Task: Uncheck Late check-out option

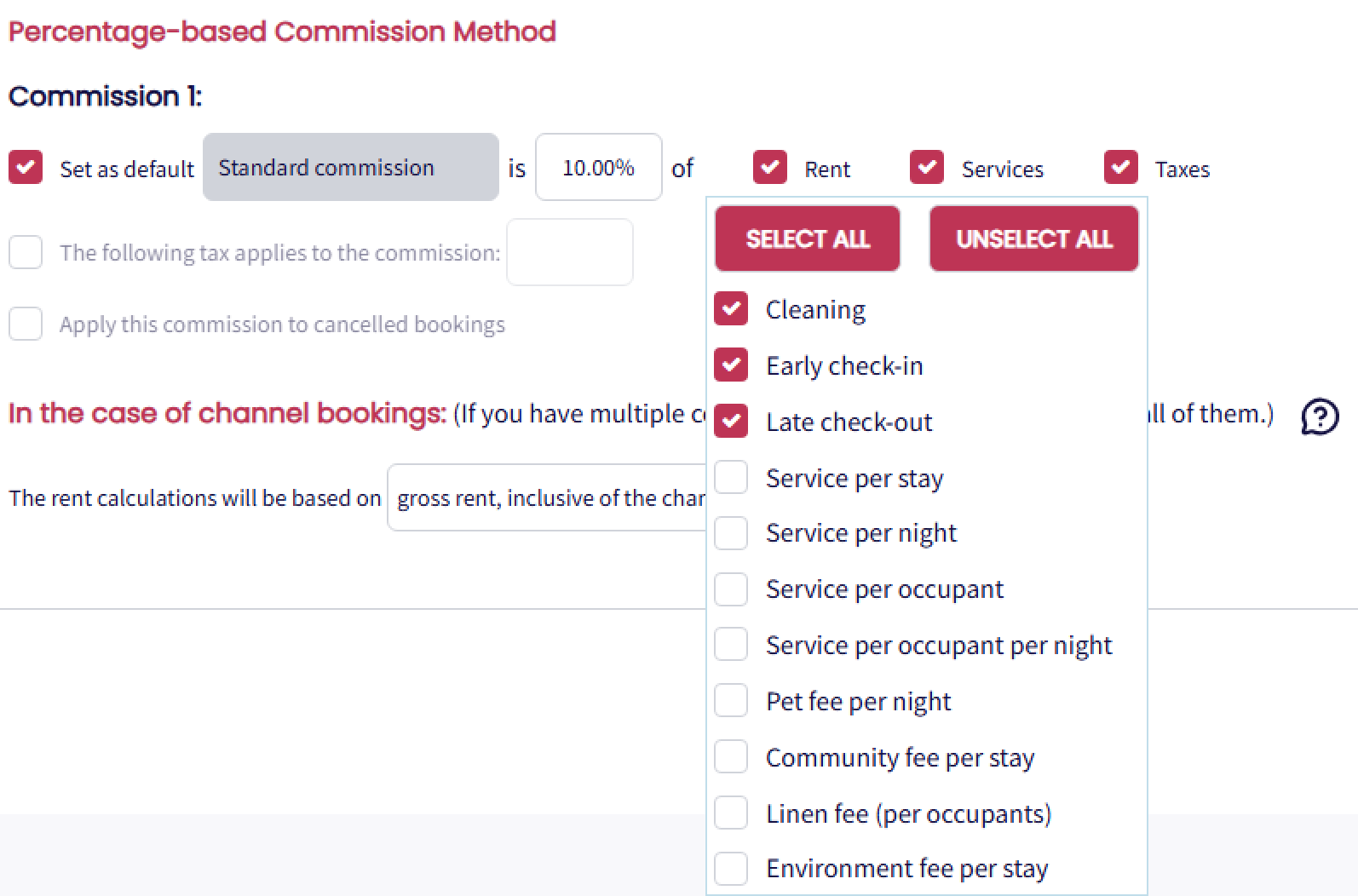Action: pos(731,422)
